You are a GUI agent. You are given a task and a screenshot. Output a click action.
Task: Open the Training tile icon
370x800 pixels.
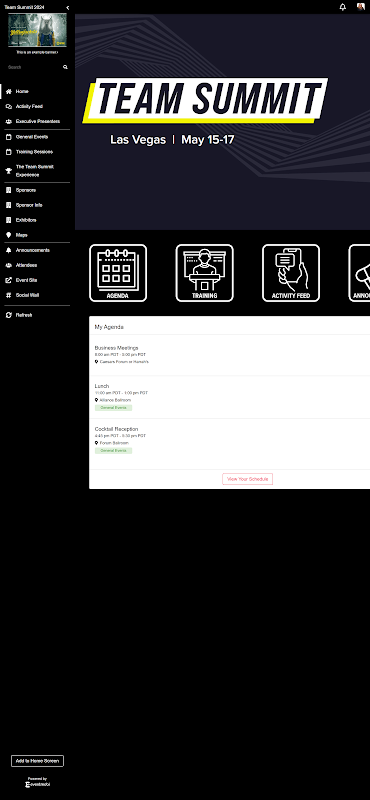205,273
